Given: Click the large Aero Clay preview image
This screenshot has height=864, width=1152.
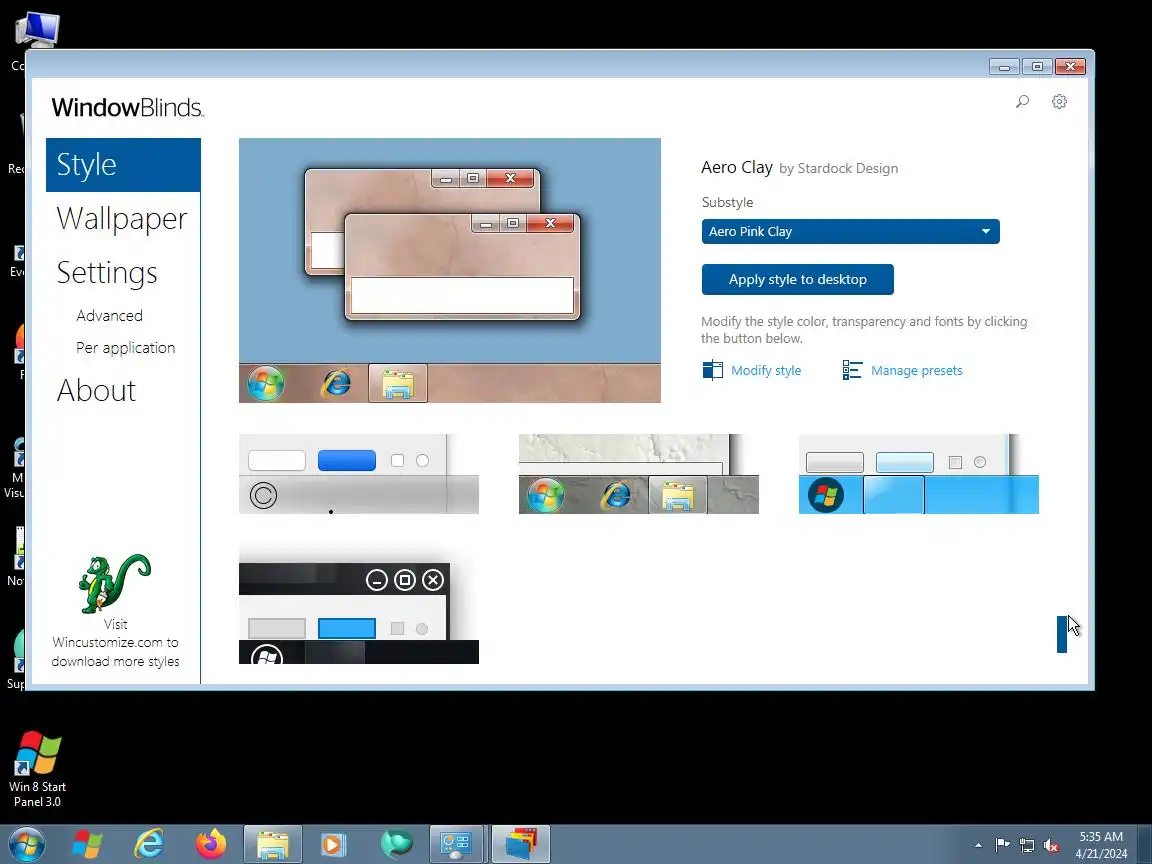Looking at the screenshot, I should point(450,270).
